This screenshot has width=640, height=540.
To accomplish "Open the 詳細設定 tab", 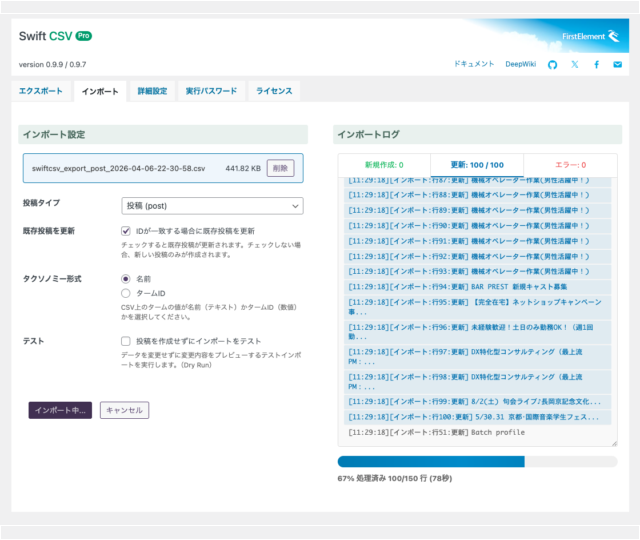I will coord(152,91).
